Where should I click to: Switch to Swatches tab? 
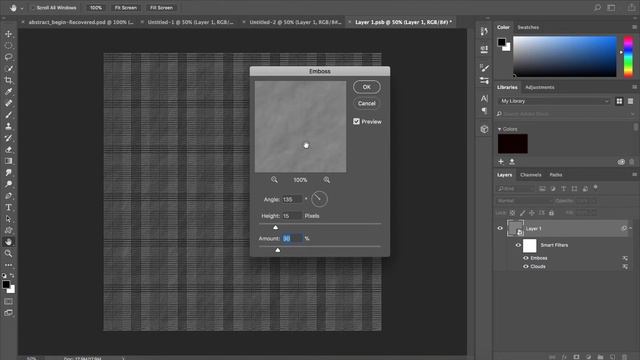[528, 27]
